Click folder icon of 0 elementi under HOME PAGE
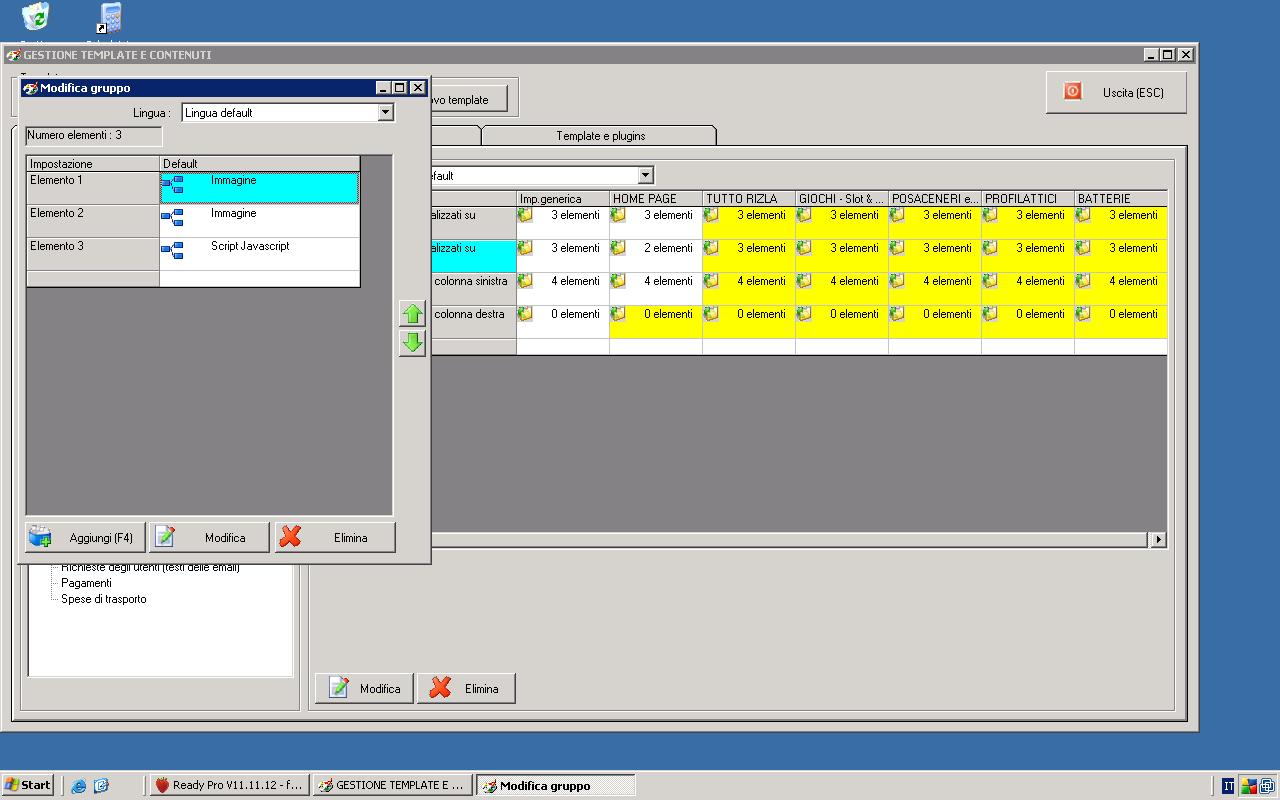Screen dimensions: 1280x800 (x=618, y=314)
